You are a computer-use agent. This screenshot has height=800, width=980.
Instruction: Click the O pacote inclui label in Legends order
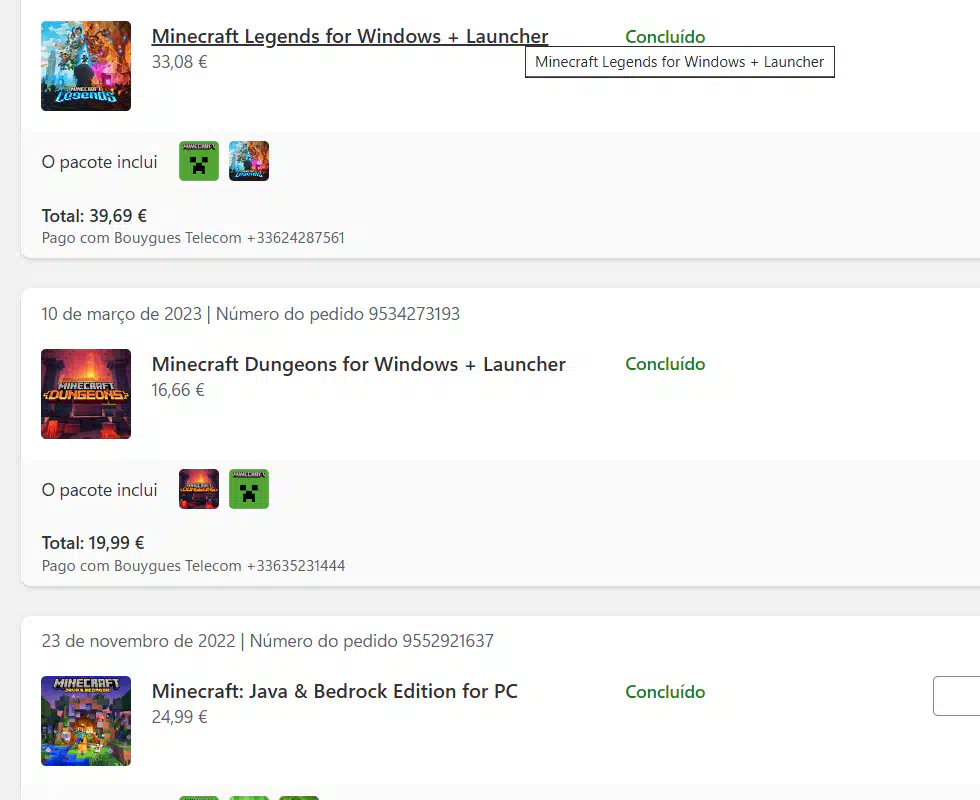point(99,162)
